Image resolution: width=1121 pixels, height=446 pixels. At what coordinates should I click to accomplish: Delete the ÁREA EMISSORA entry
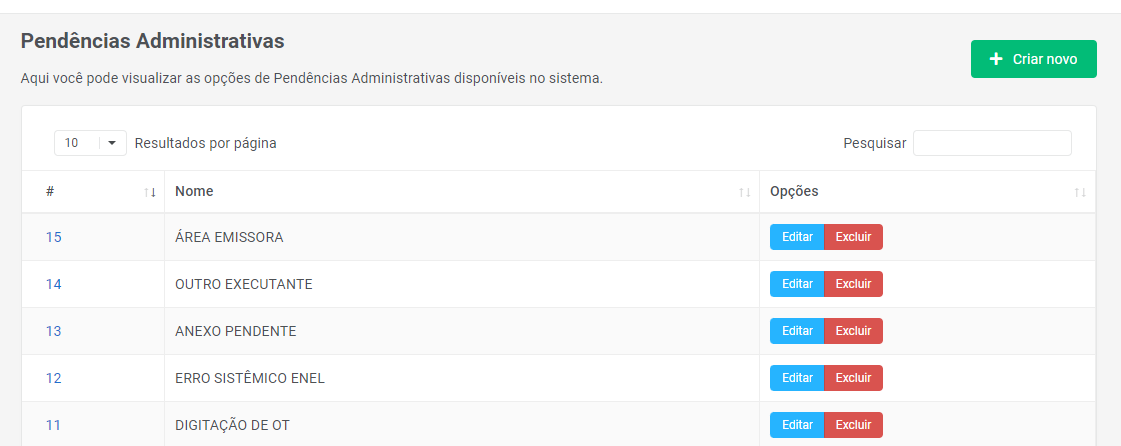click(853, 237)
